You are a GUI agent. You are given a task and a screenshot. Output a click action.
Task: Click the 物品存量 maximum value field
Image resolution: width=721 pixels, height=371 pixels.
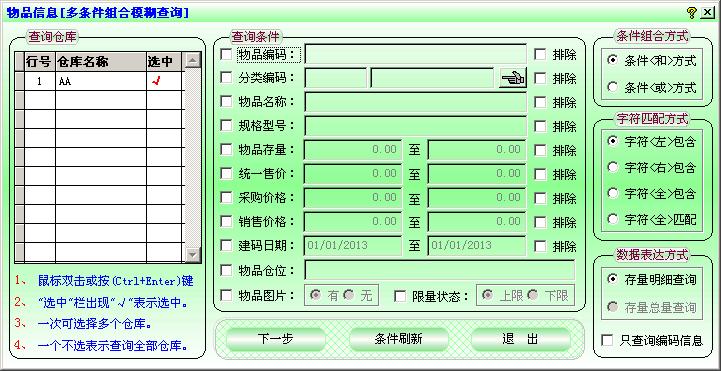coord(477,150)
